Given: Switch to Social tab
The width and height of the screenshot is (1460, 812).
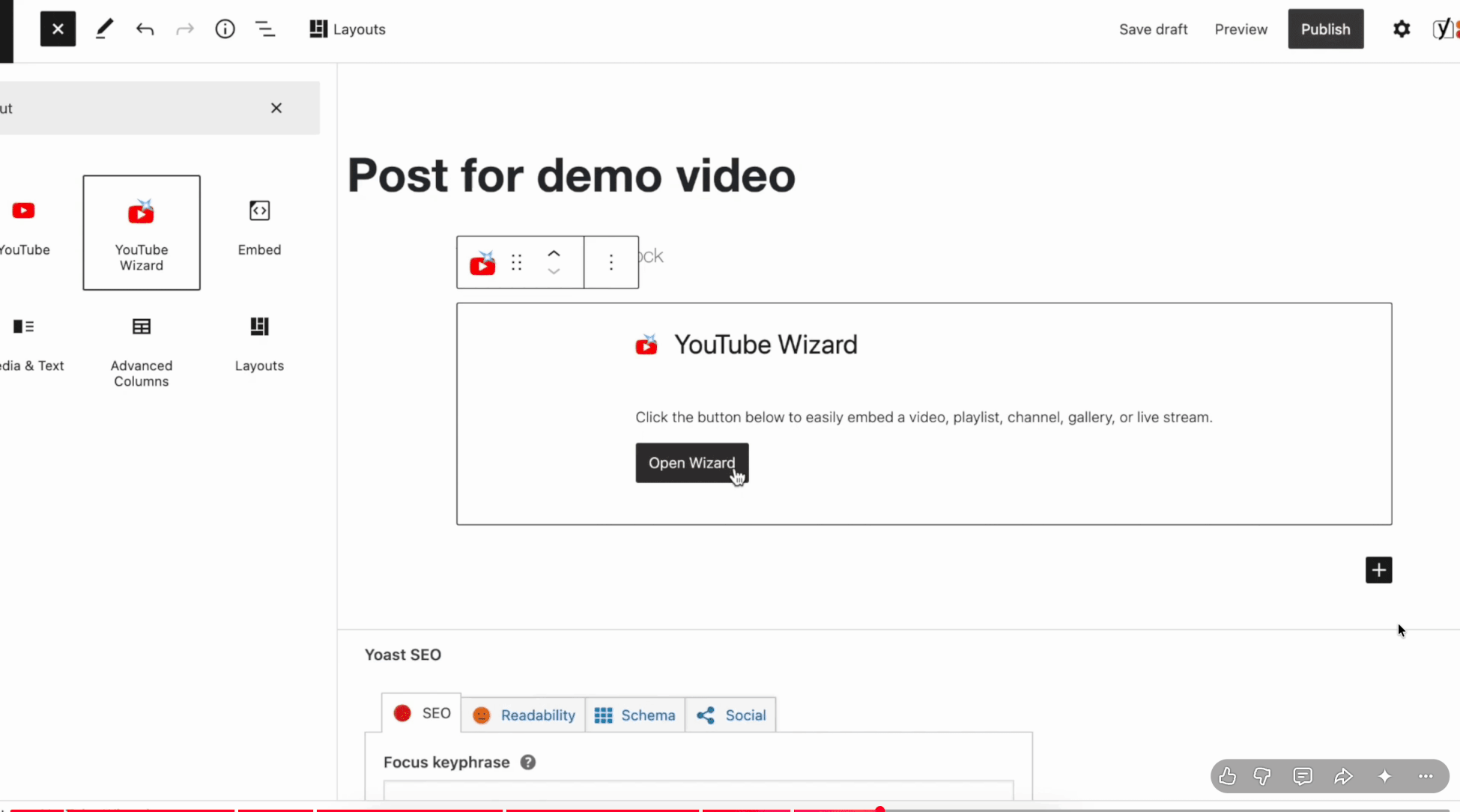Looking at the screenshot, I should pos(730,715).
